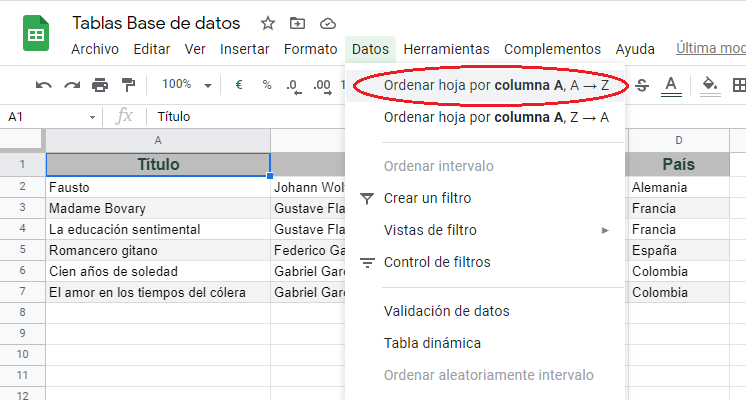Click the undo arrow in toolbar
748x400 pixels.
pos(44,85)
